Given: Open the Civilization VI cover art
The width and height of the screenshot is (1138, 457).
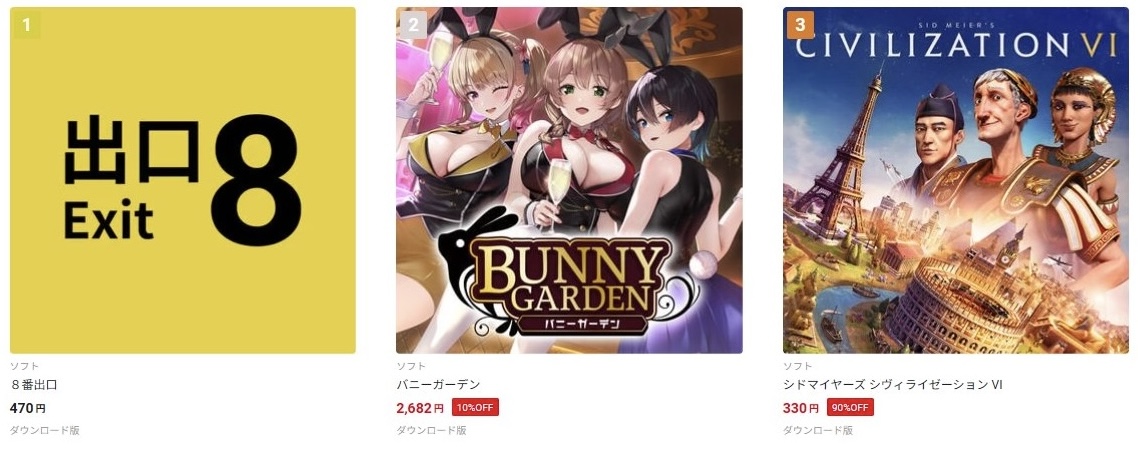Looking at the screenshot, I should (956, 181).
